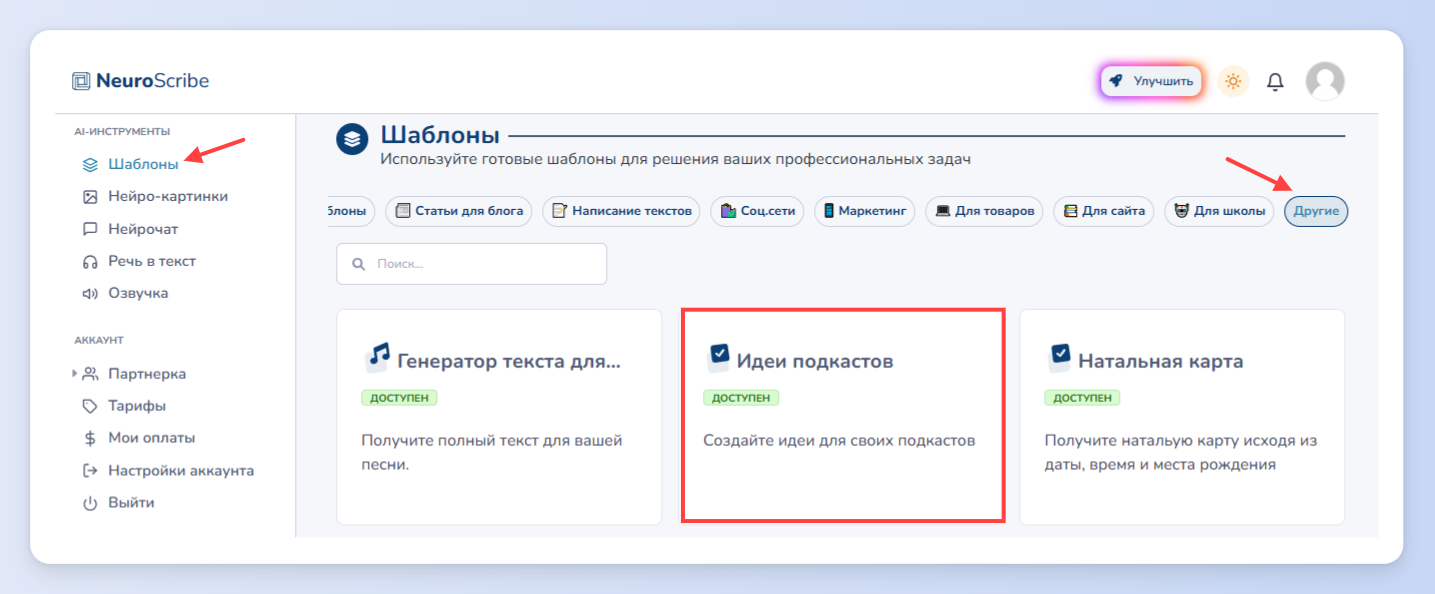Click the image icon beside Нейро-картинки

click(x=90, y=197)
